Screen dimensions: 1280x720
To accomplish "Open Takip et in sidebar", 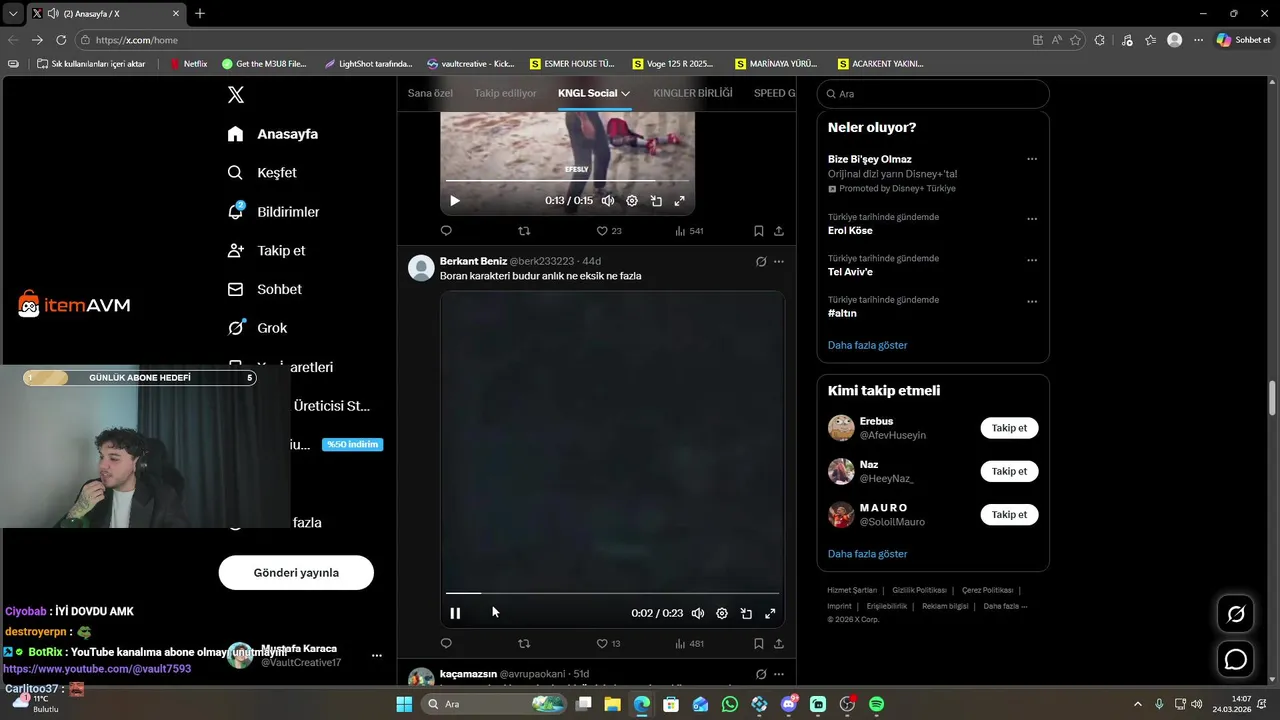I will point(266,251).
